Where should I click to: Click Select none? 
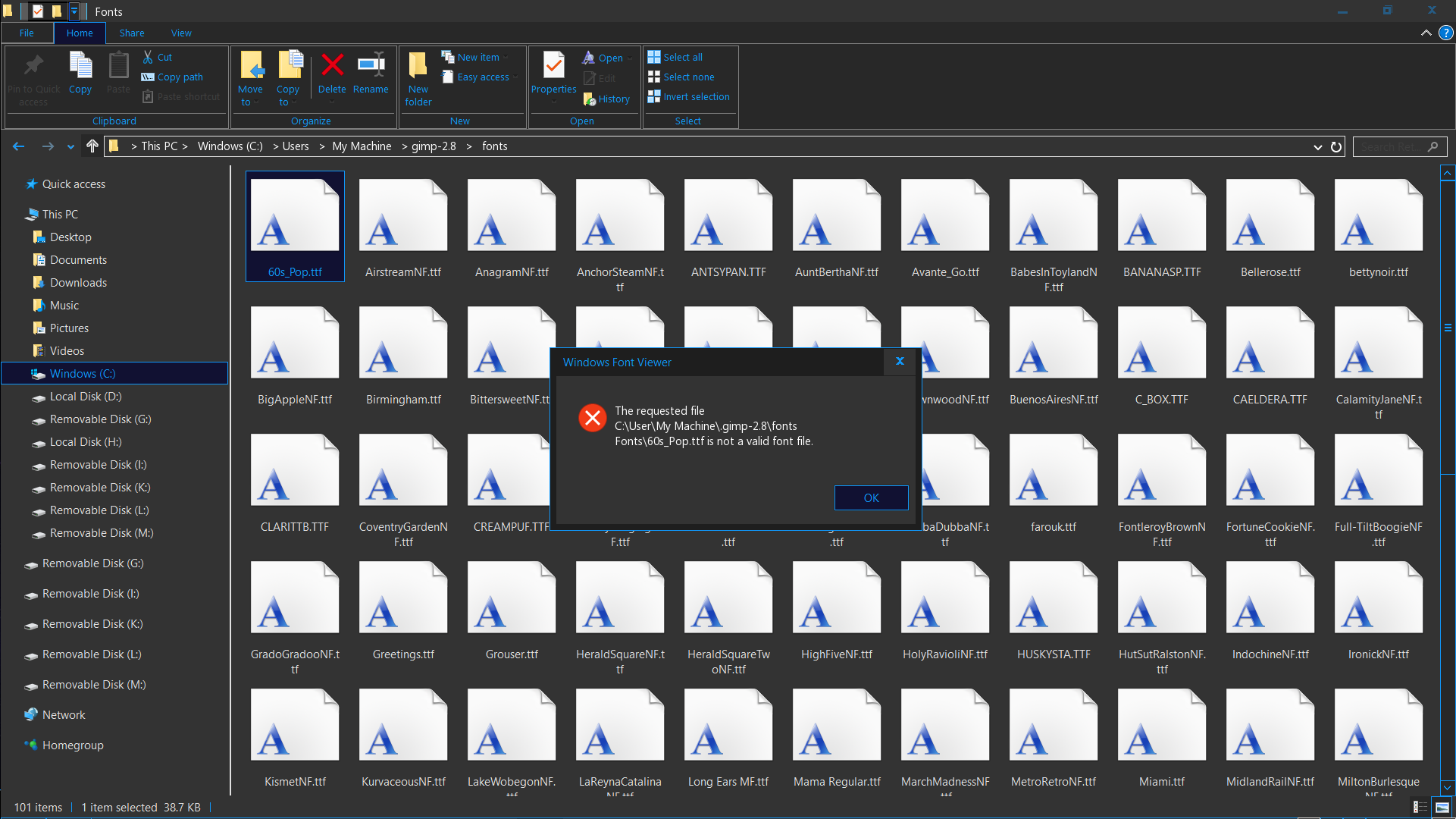[681, 77]
